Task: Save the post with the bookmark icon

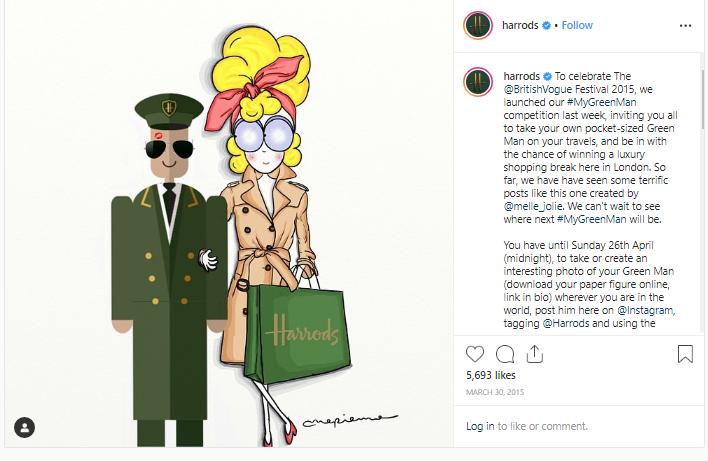Action: click(685, 354)
